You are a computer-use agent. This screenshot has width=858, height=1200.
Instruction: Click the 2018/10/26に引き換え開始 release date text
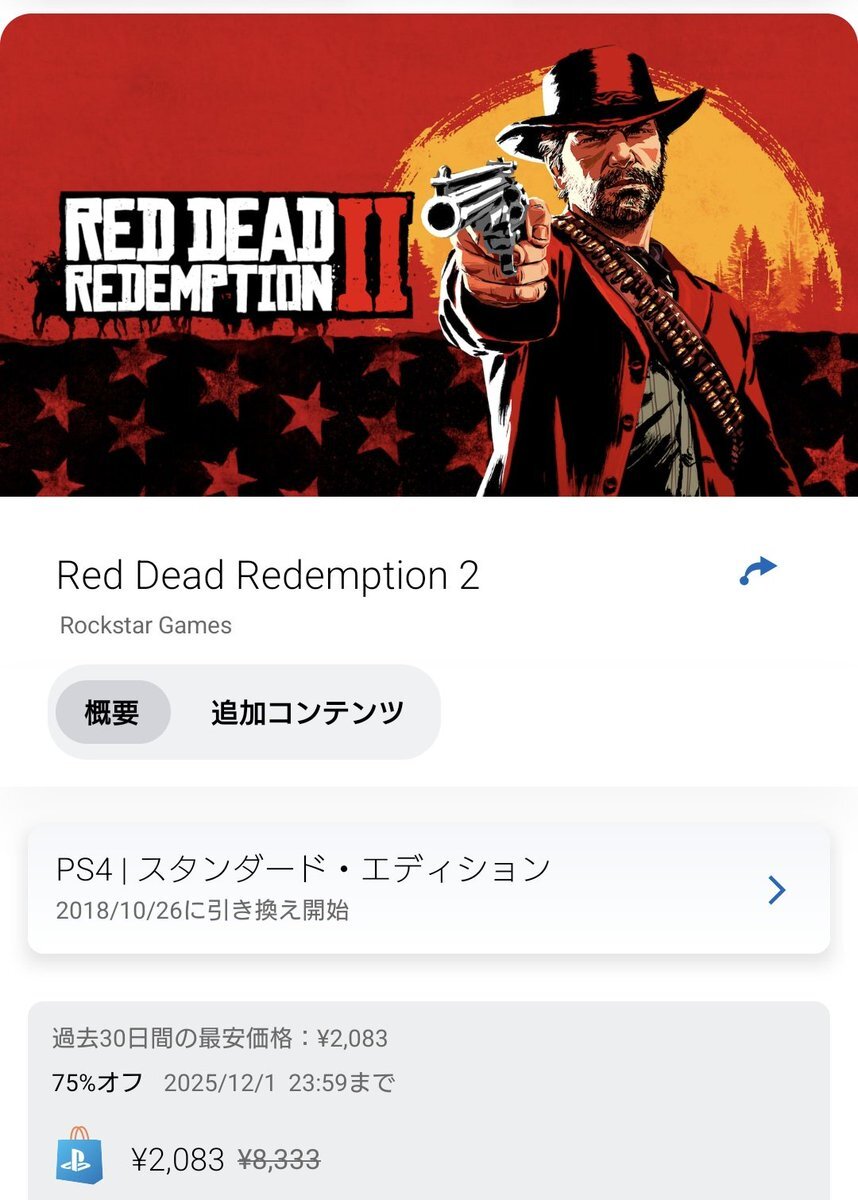(202, 911)
